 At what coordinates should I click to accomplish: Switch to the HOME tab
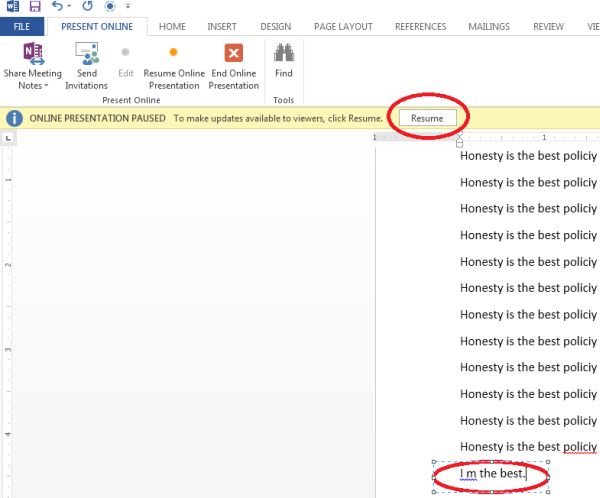(x=172, y=26)
